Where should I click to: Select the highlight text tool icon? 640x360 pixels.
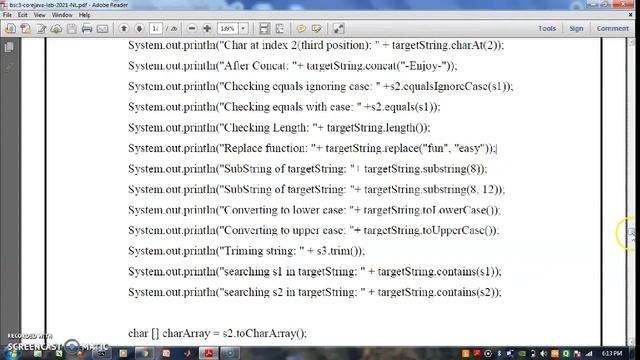coord(316,29)
